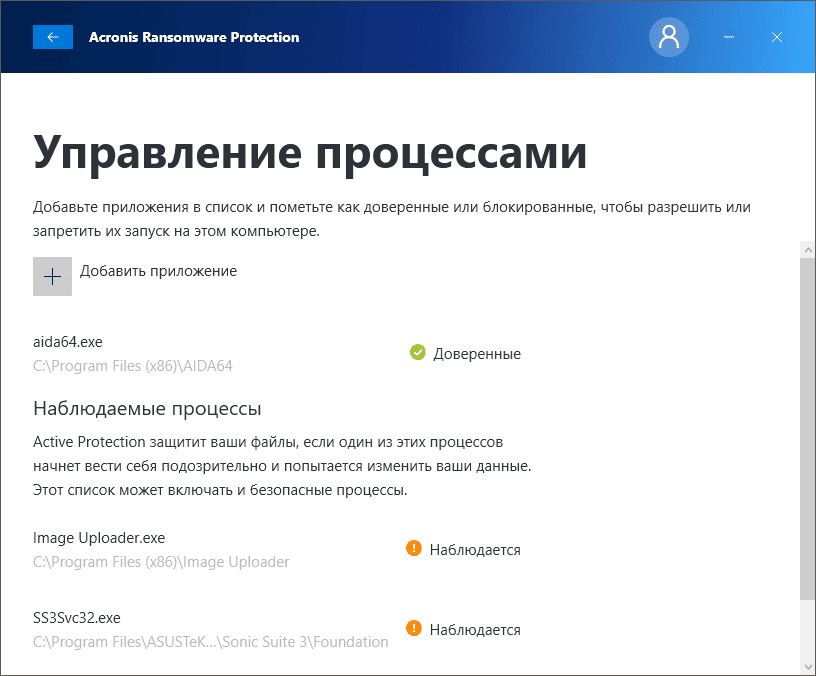This screenshot has width=816, height=676.
Task: Select the aida64.exe entry
Action: pos(68,342)
